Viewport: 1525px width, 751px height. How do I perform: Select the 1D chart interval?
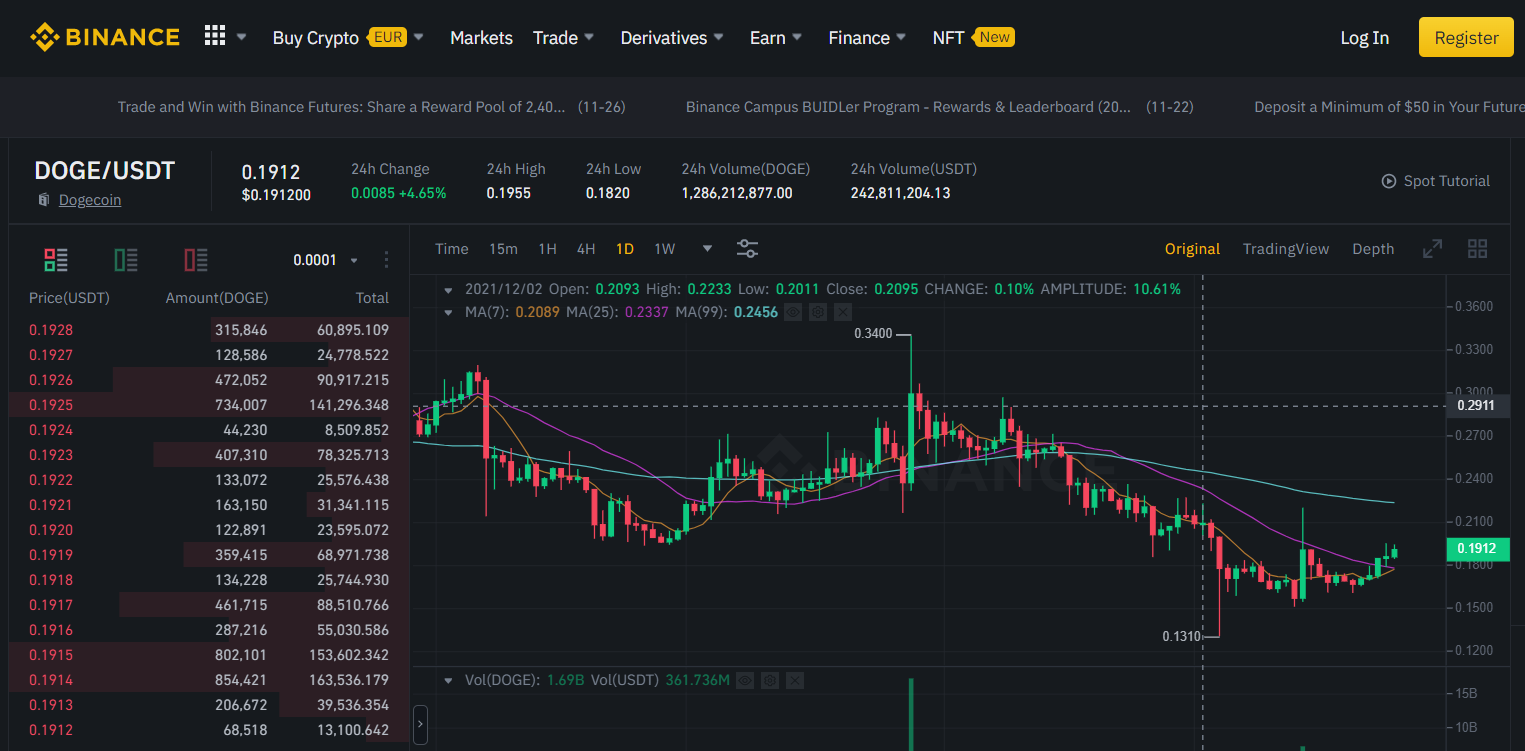pos(625,249)
